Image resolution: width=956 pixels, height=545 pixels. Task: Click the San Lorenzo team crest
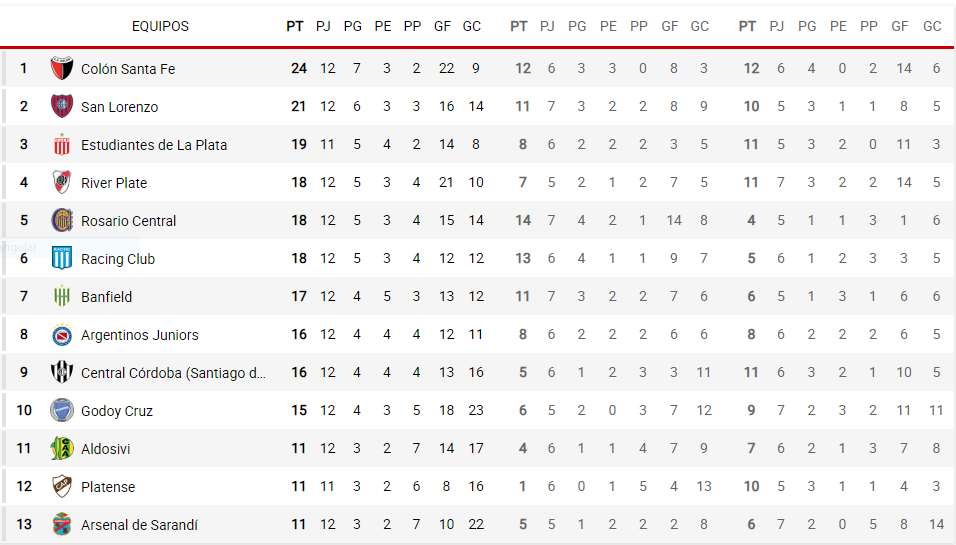[62, 106]
